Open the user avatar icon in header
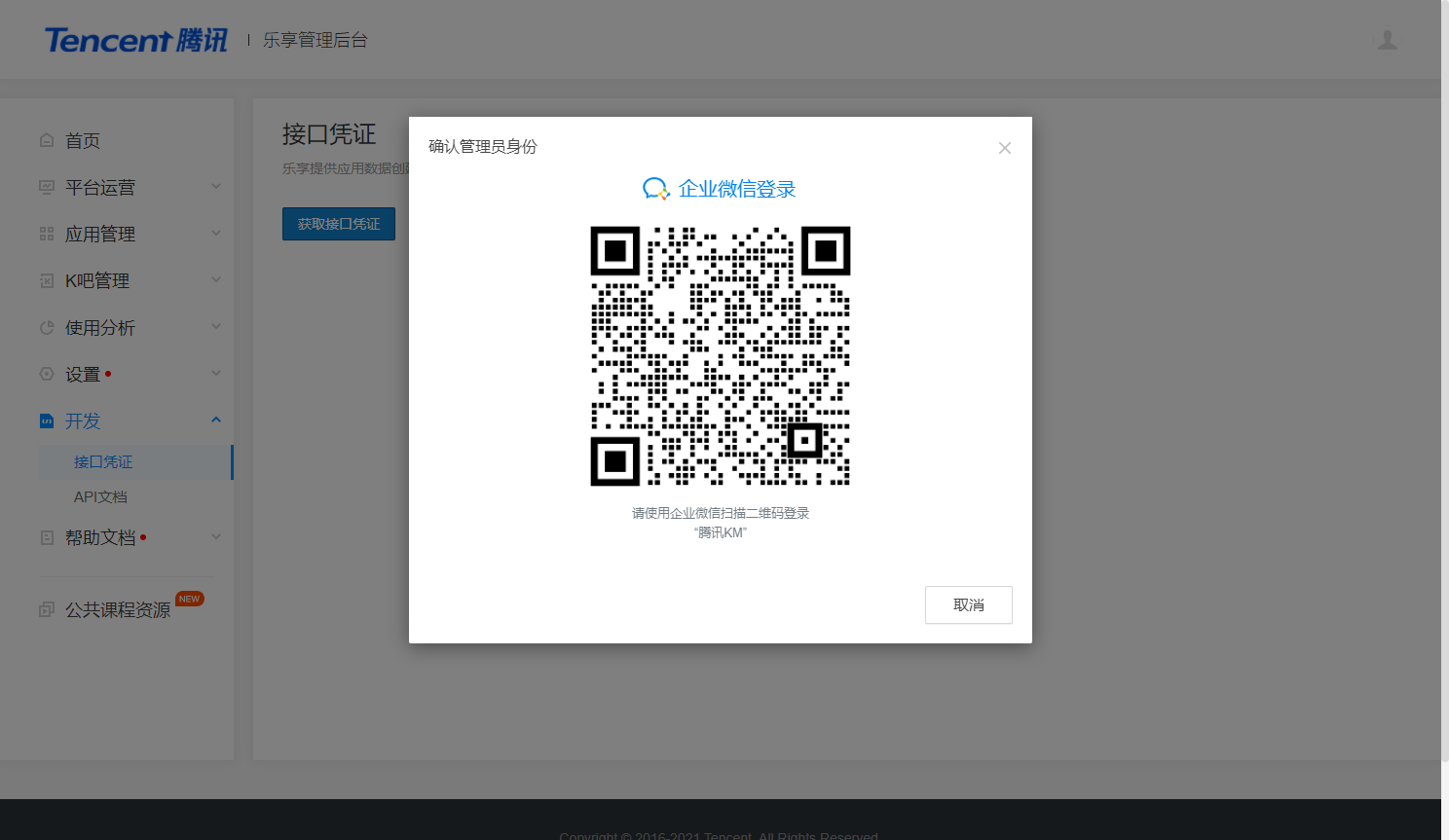 (x=1388, y=40)
